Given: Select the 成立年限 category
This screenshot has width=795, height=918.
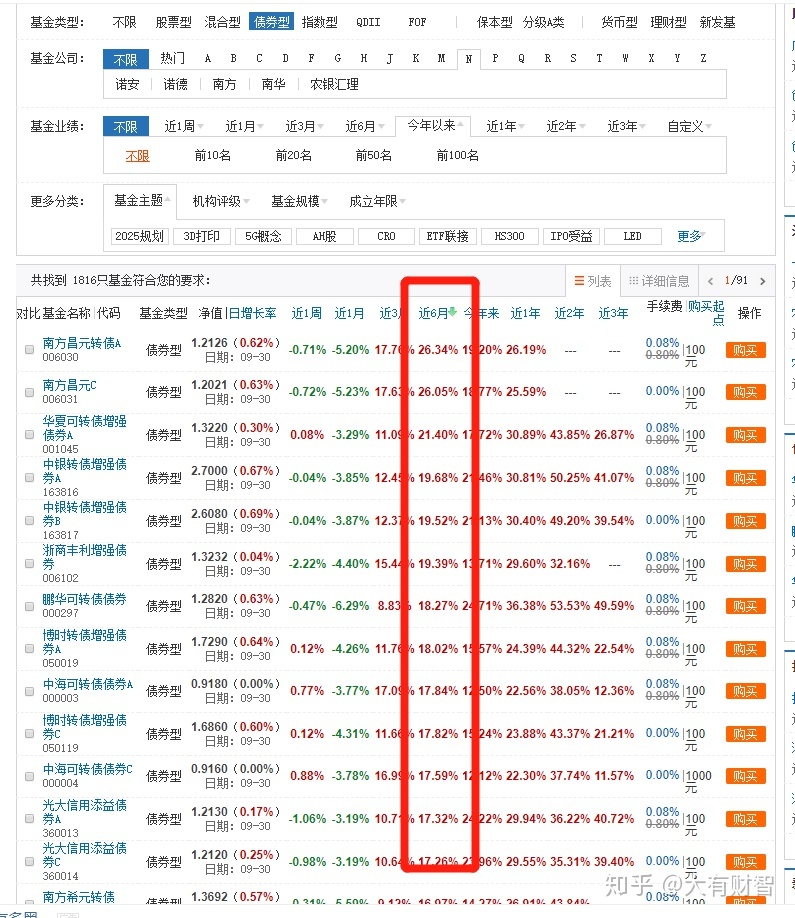Looking at the screenshot, I should 377,201.
